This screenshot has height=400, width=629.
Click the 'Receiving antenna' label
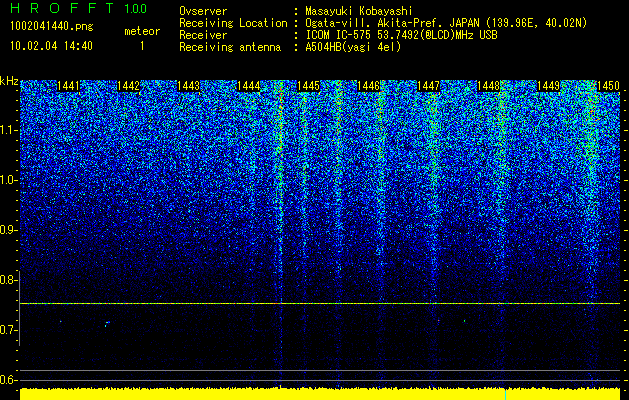[x=230, y=47]
